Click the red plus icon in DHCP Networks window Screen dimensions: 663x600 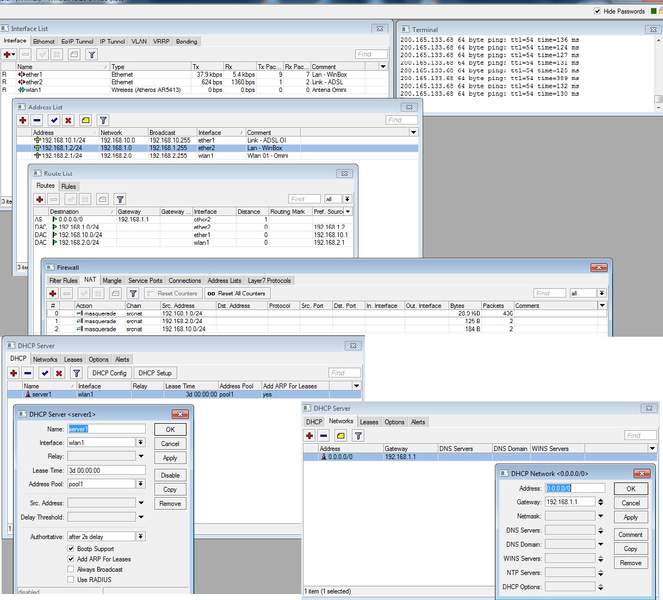pos(310,436)
